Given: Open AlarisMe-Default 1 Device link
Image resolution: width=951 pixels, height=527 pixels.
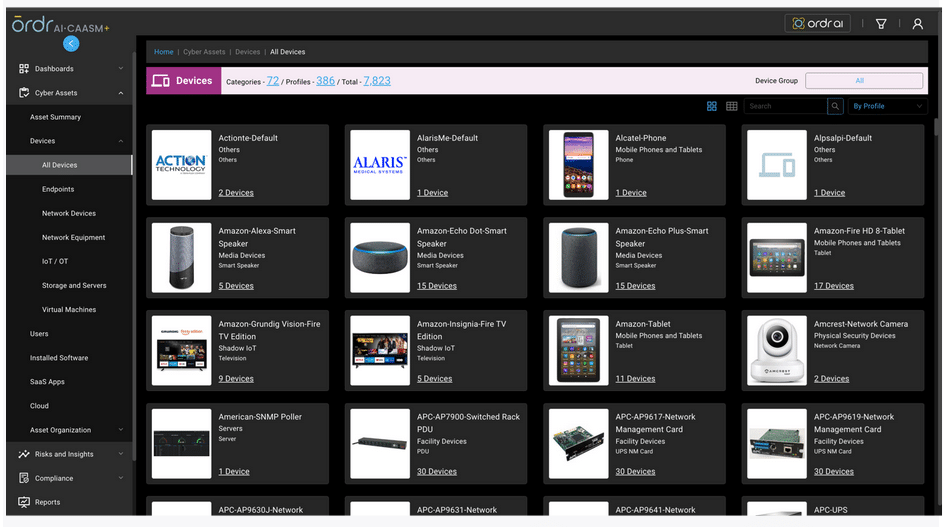Looking at the screenshot, I should (x=432, y=193).
